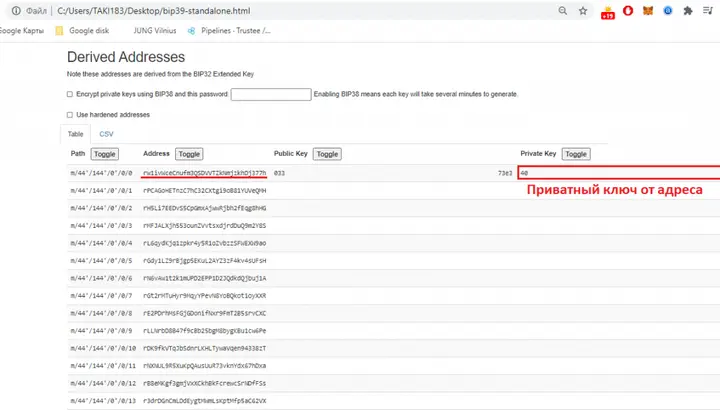
Task: Select path m/44'/144'/0'/0/9
Action: 101,331
